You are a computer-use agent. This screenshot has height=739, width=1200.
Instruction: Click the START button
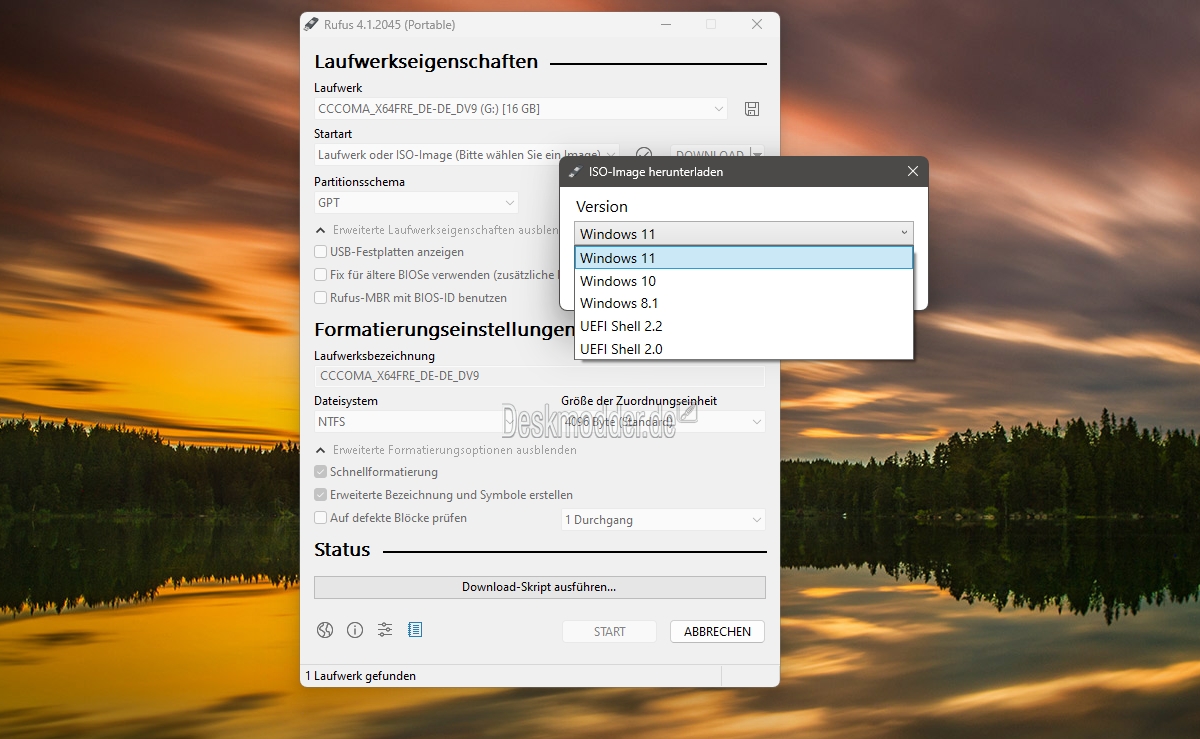[x=609, y=632]
